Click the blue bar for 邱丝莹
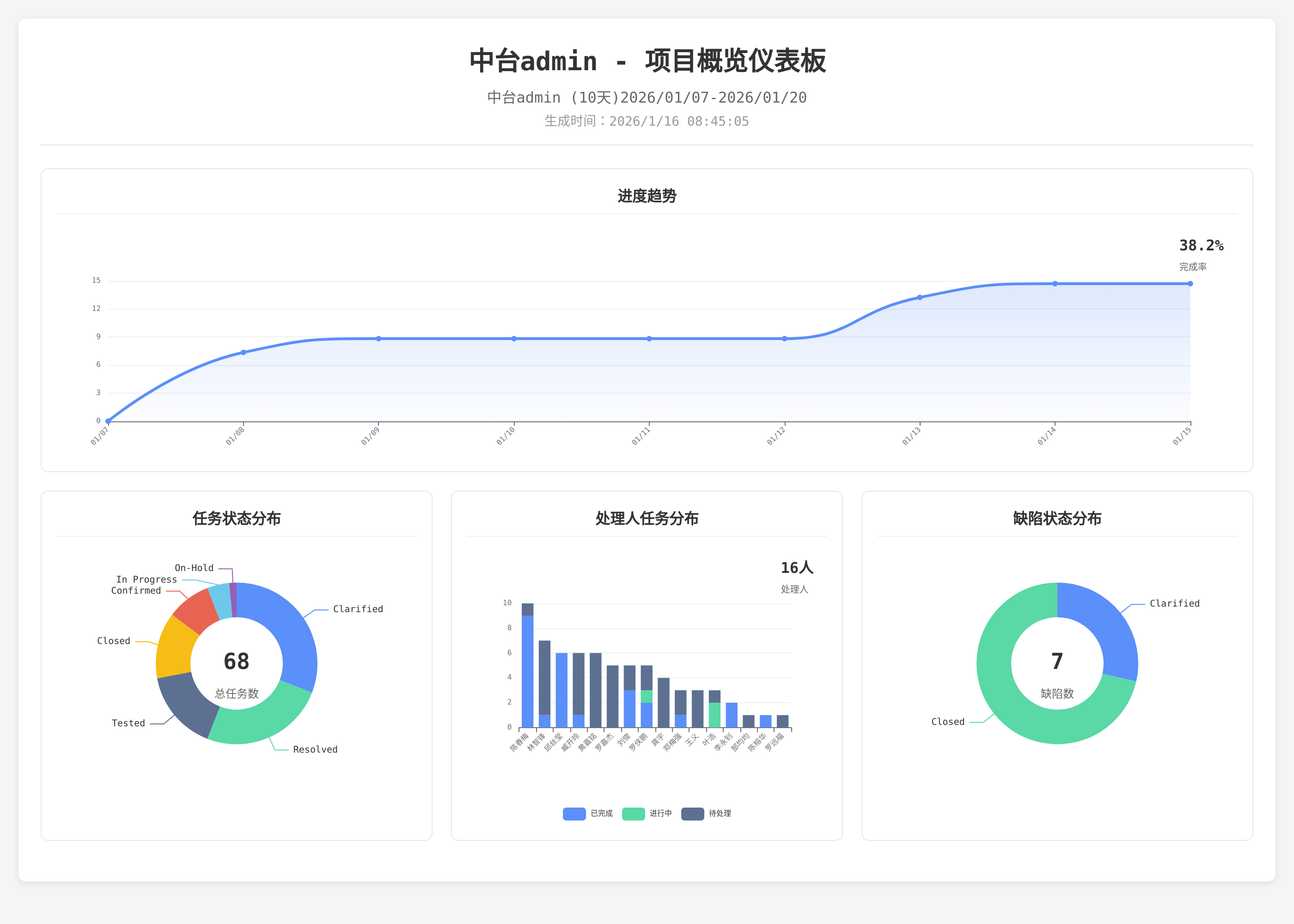This screenshot has height=924, width=1294. pos(561,690)
